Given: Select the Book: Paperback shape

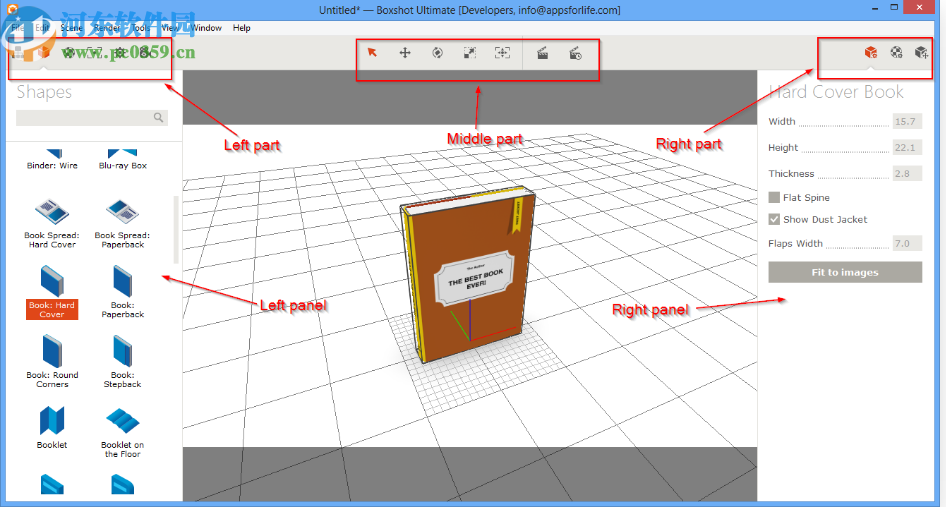Looking at the screenshot, I should tap(122, 292).
